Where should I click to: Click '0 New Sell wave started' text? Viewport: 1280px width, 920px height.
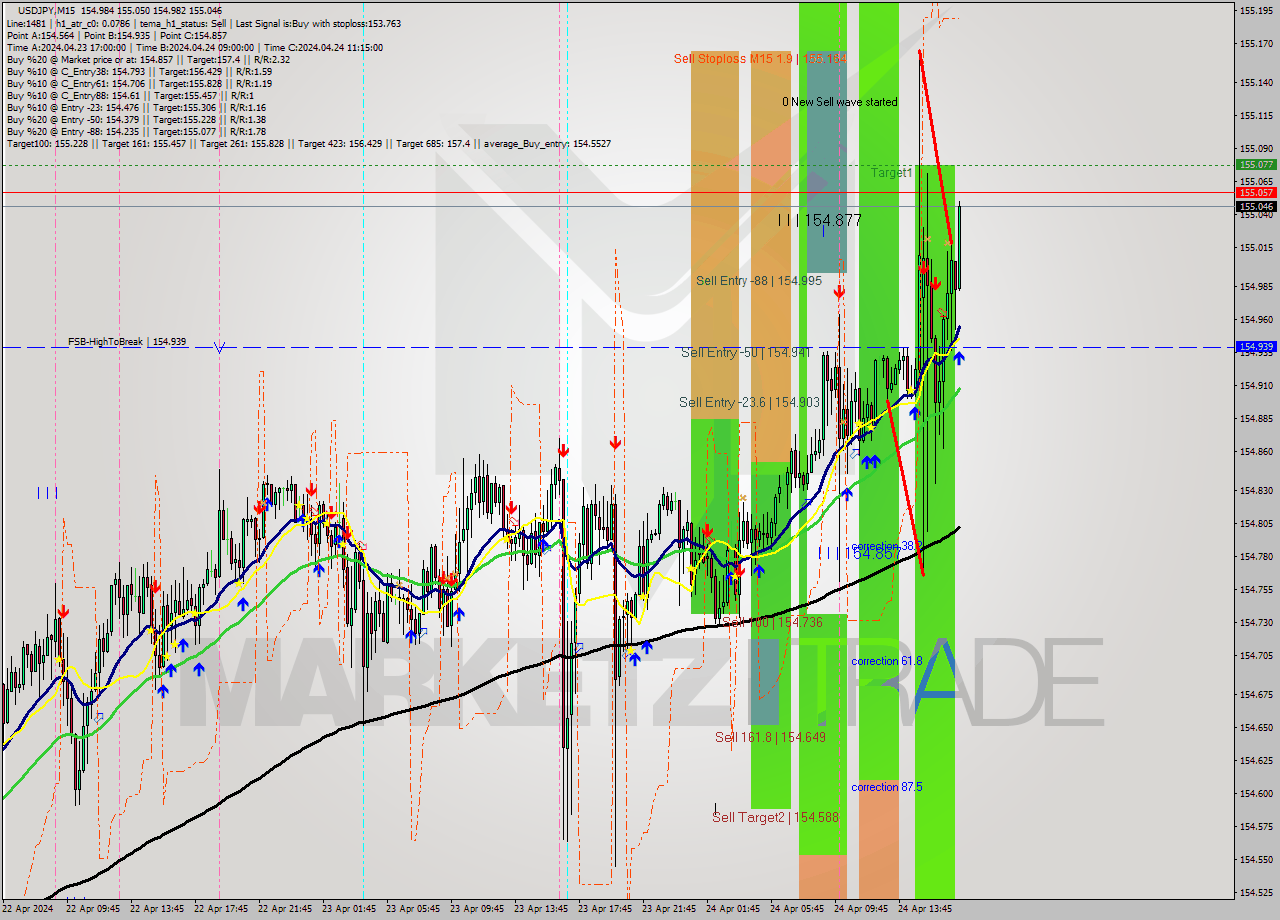click(x=840, y=102)
